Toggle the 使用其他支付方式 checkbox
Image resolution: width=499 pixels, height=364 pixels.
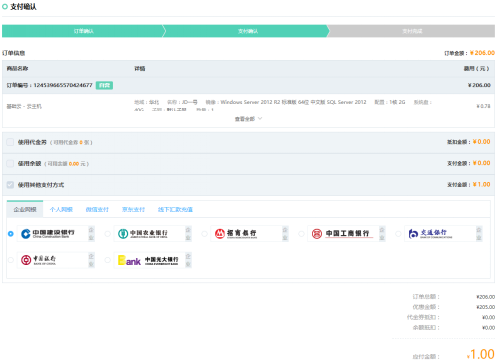(10, 185)
